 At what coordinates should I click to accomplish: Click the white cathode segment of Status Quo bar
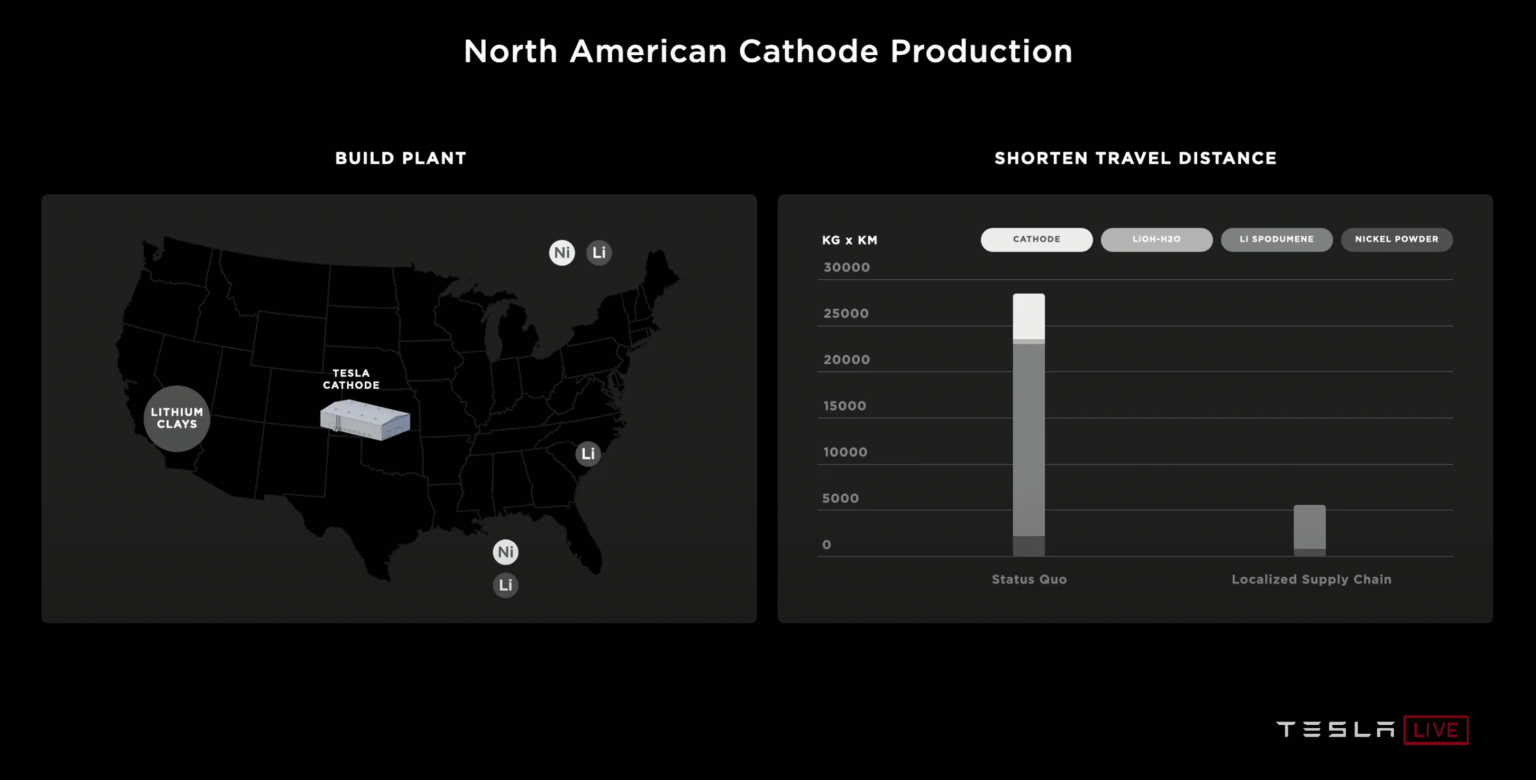click(1029, 316)
